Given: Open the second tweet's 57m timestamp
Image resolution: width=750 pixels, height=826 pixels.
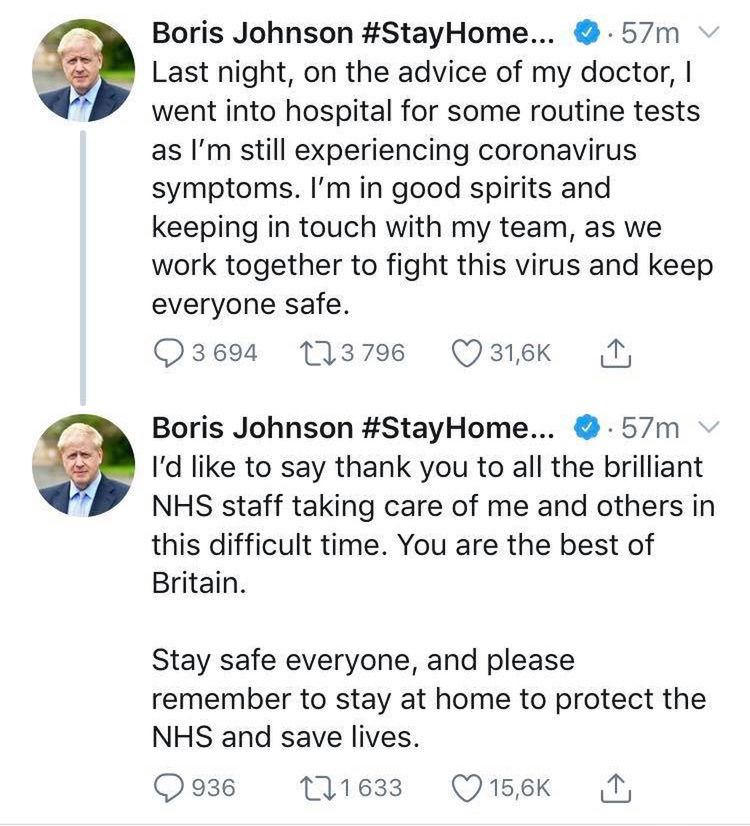Looking at the screenshot, I should (649, 428).
